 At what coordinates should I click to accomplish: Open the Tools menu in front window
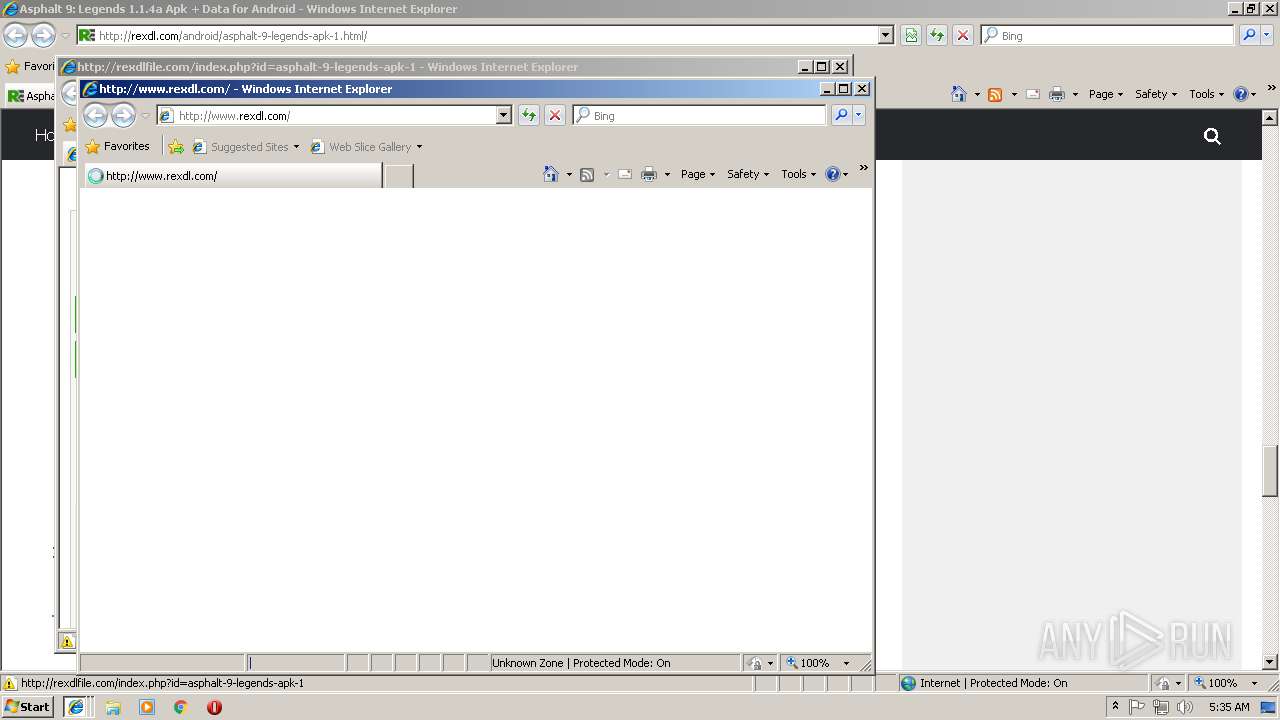[x=798, y=174]
